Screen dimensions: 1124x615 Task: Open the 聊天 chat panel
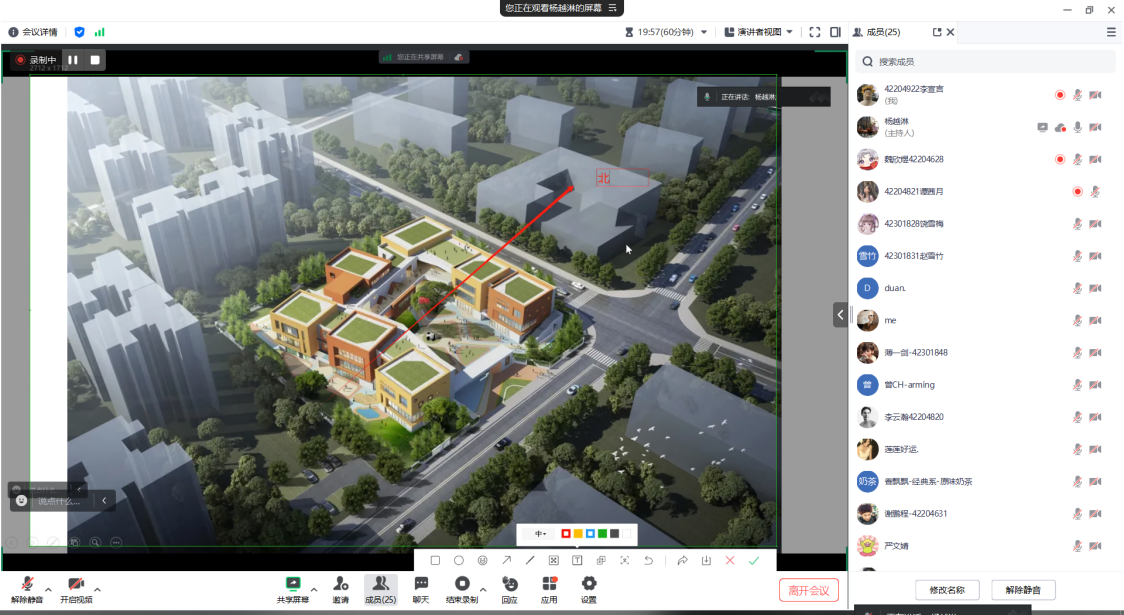421,589
